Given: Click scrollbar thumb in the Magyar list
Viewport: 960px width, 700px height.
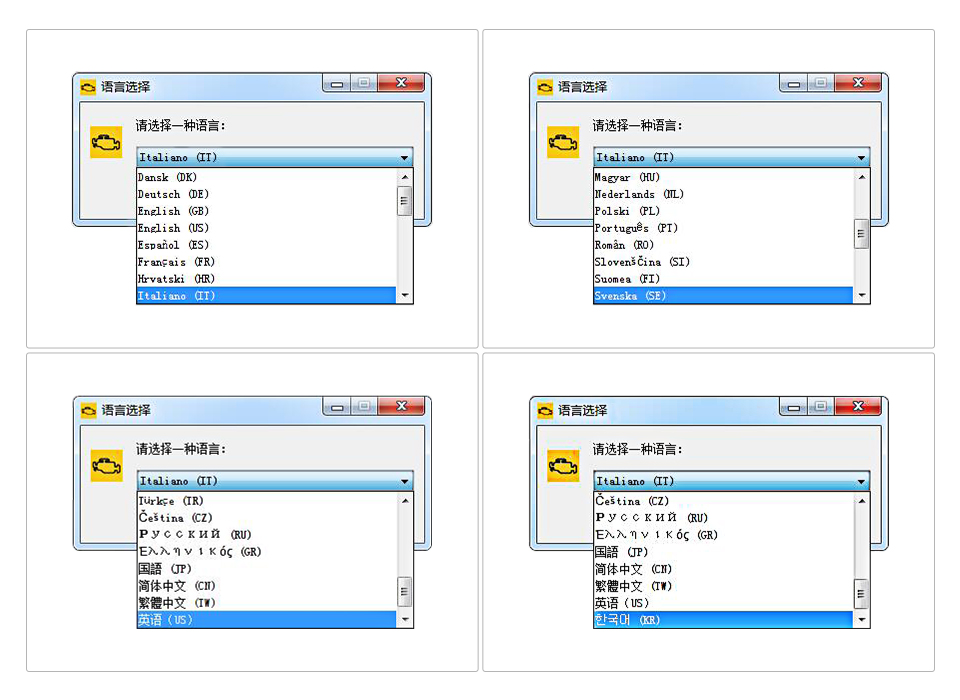Looking at the screenshot, I should (861, 234).
